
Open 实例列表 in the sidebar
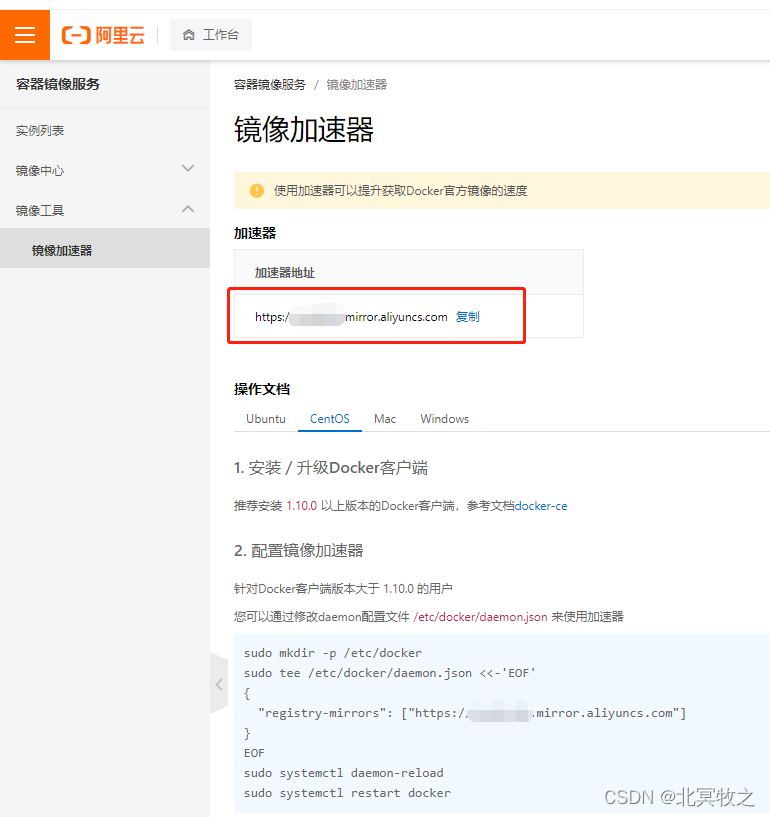[x=40, y=130]
